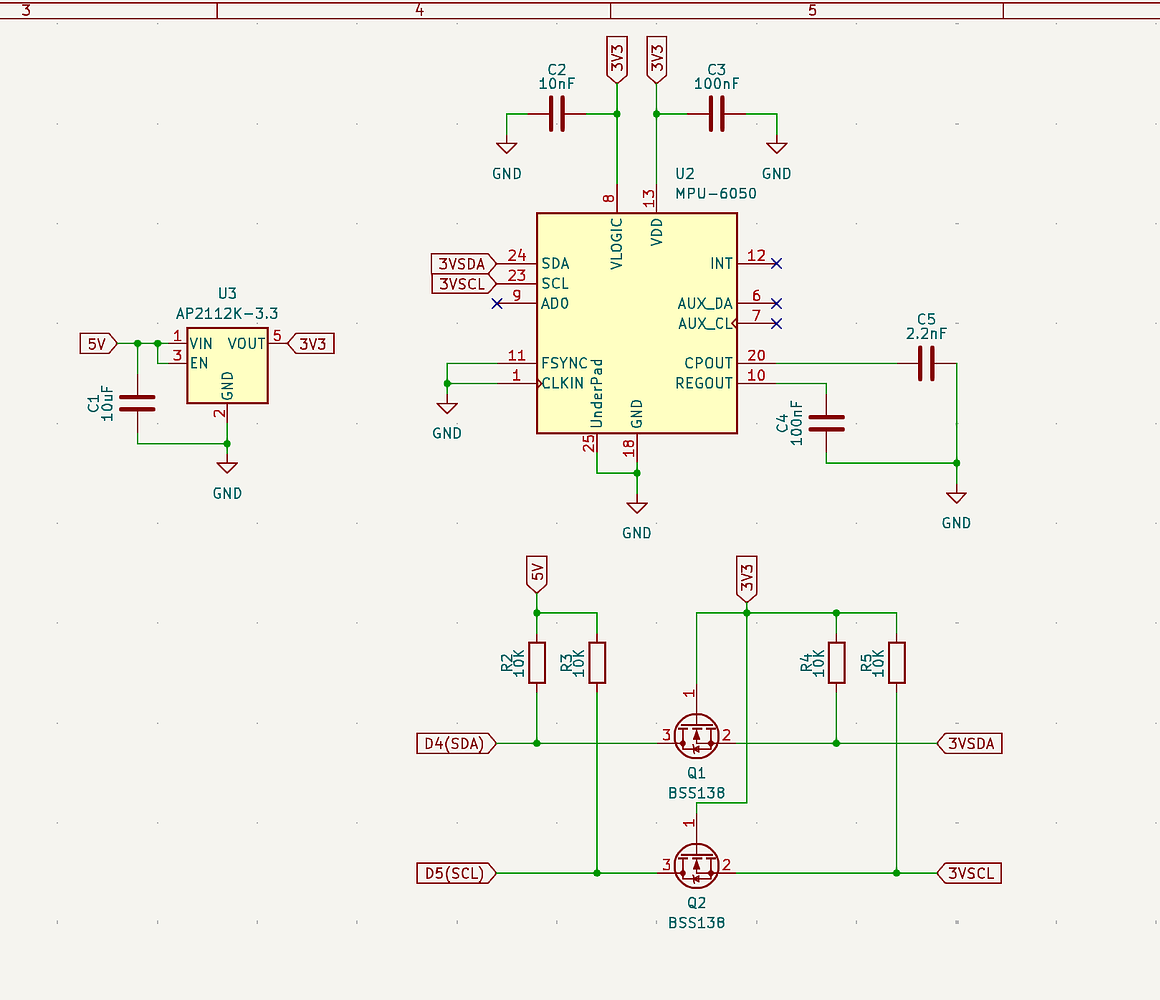1160x1000 pixels.
Task: Select the 3VSCL label at right of Q2
Action: 970,874
